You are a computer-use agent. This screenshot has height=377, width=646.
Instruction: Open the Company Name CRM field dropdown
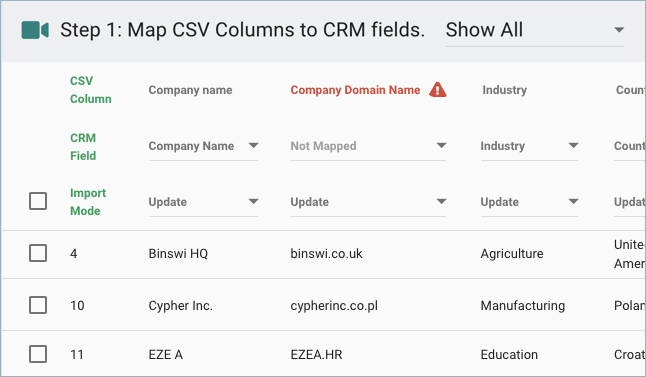click(x=204, y=146)
